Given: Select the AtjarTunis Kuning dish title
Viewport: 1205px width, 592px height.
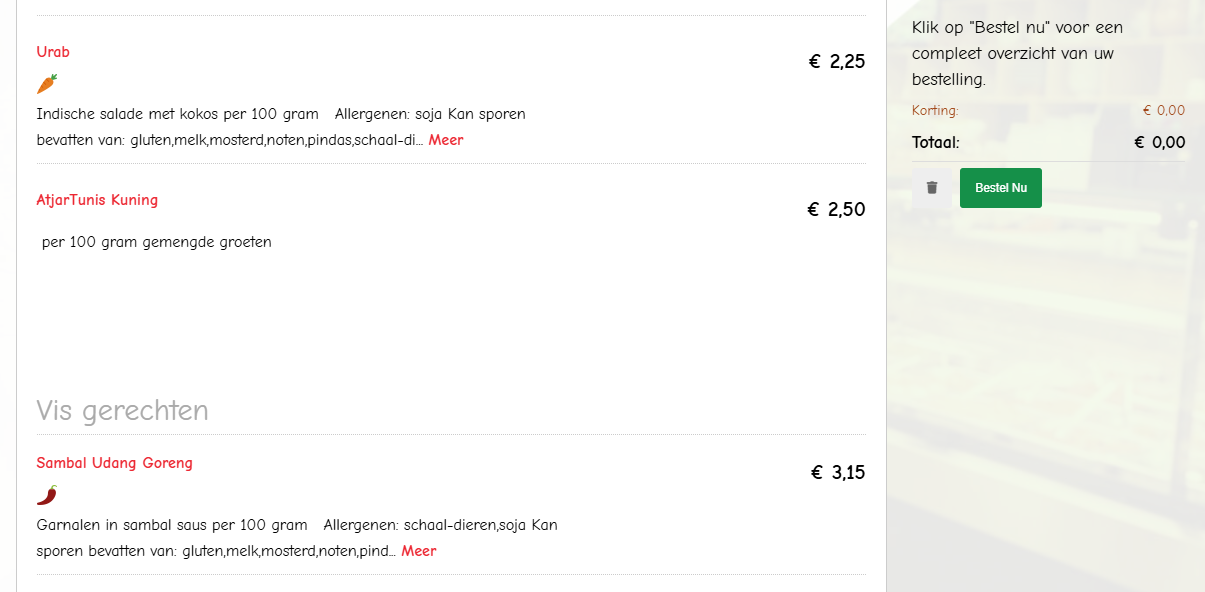Looking at the screenshot, I should tap(97, 199).
